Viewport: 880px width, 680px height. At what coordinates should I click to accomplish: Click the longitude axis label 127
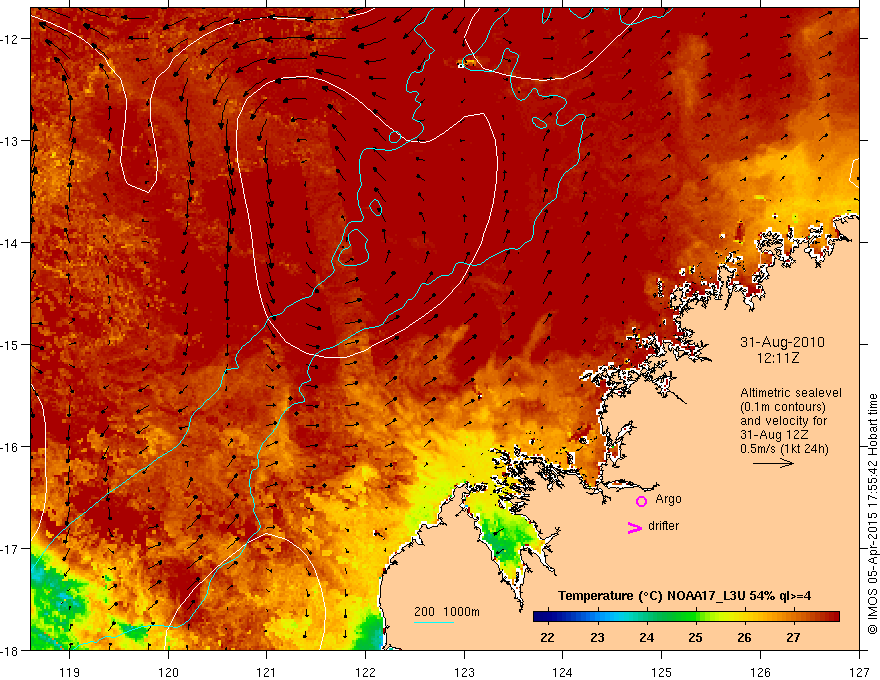click(x=859, y=672)
